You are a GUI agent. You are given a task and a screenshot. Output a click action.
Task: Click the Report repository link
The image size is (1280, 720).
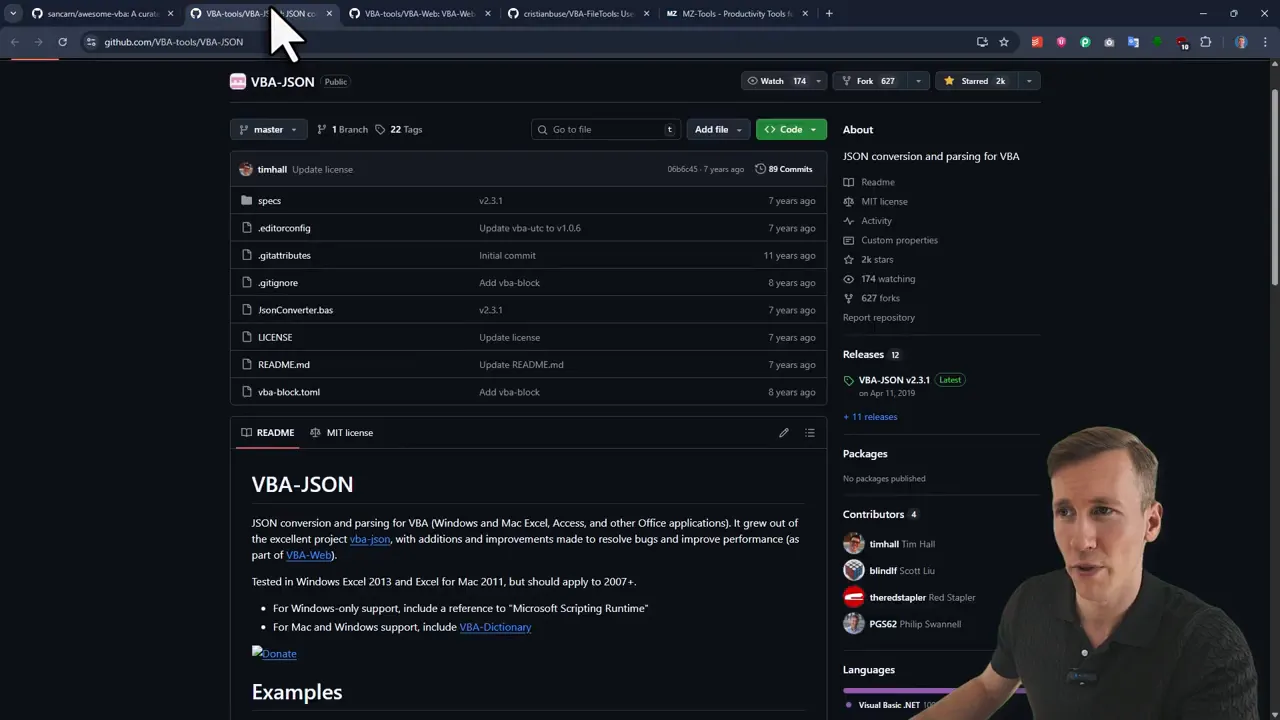point(879,318)
